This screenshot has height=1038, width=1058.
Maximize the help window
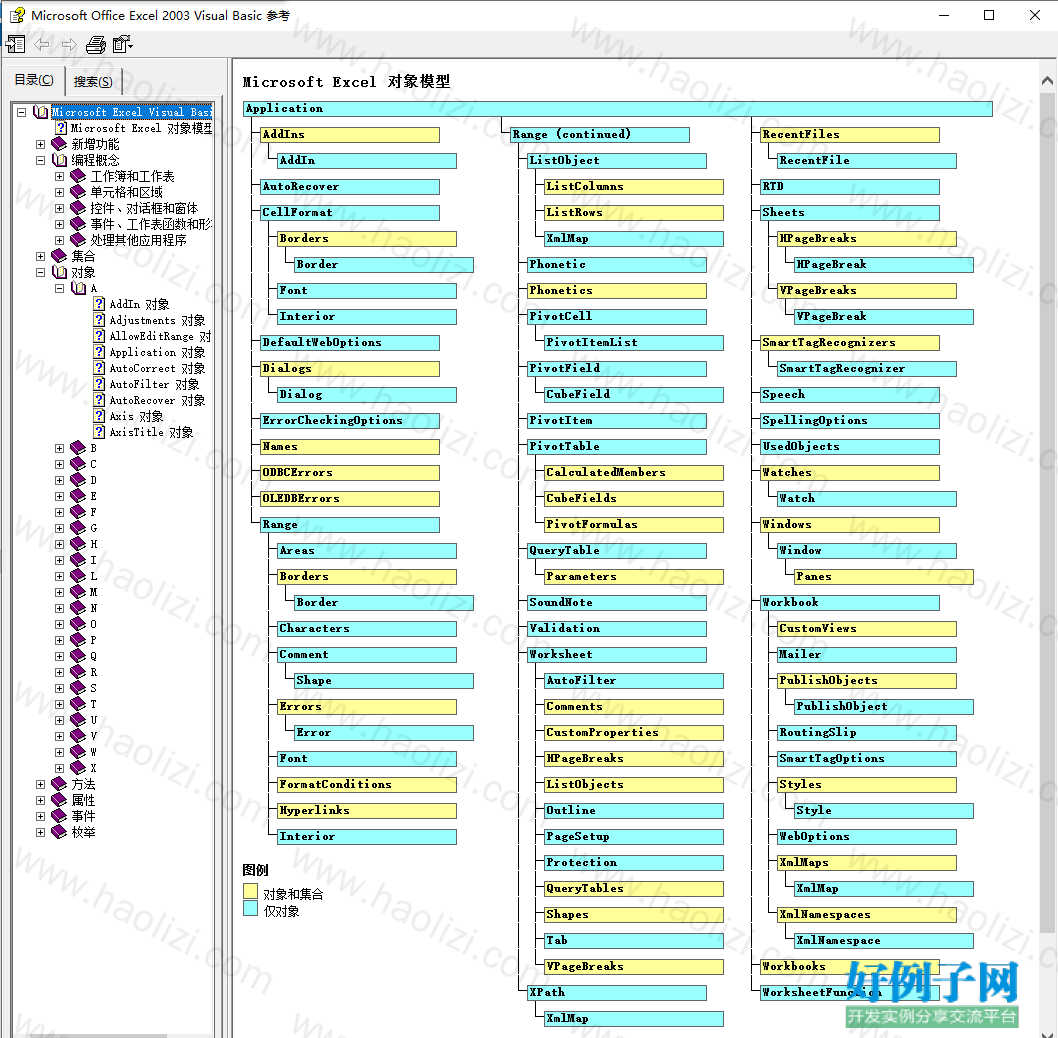tap(989, 15)
